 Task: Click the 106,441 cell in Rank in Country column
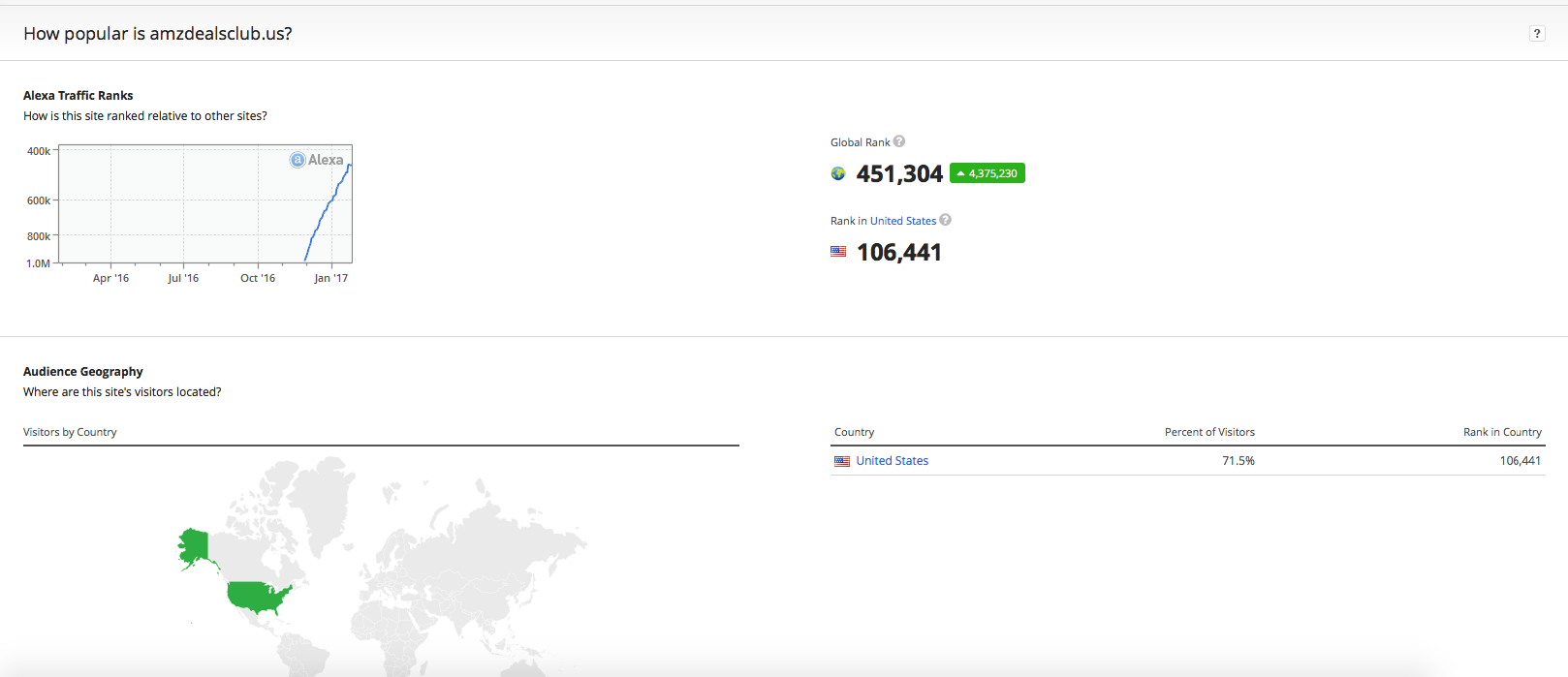[x=1521, y=461]
